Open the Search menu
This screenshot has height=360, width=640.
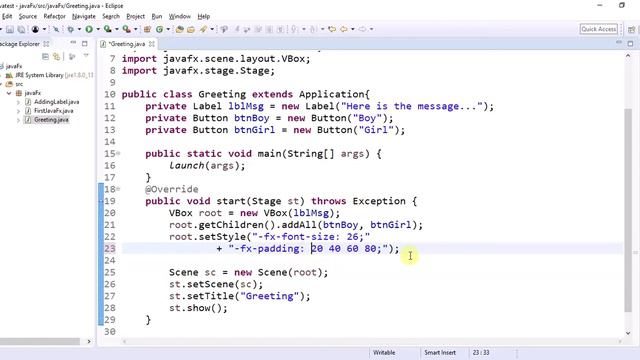coord(111,16)
